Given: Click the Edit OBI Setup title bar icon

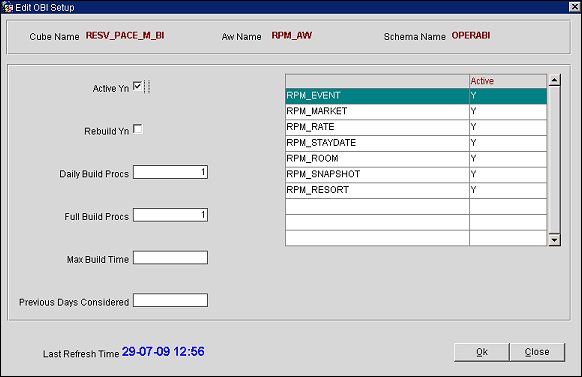Looking at the screenshot, I should pyautogui.click(x=7, y=7).
